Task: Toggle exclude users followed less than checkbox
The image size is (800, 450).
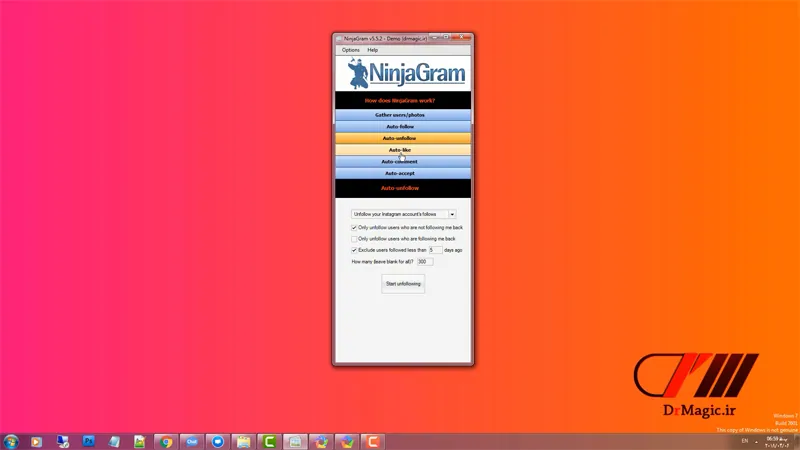Action: tap(354, 250)
